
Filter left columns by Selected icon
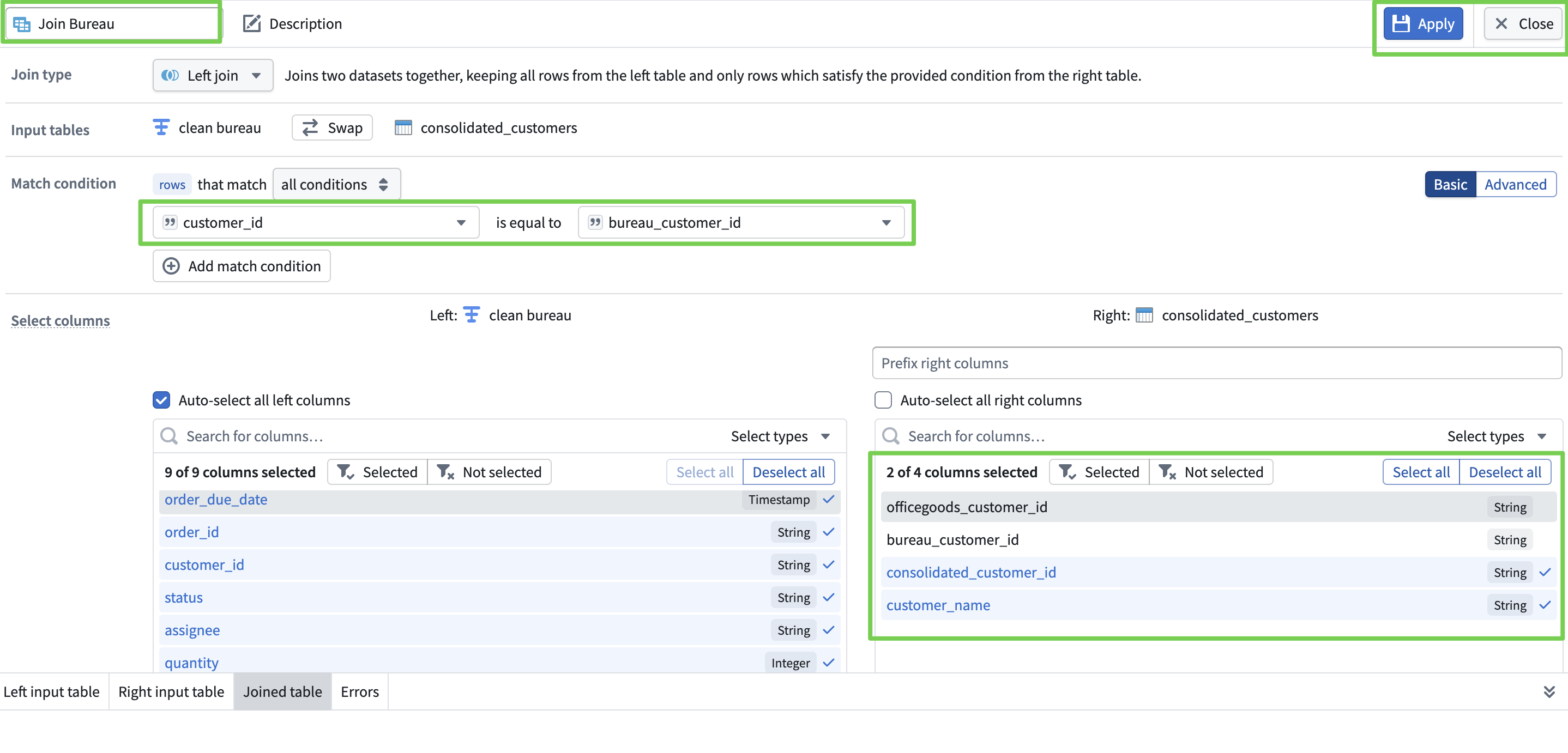point(346,472)
